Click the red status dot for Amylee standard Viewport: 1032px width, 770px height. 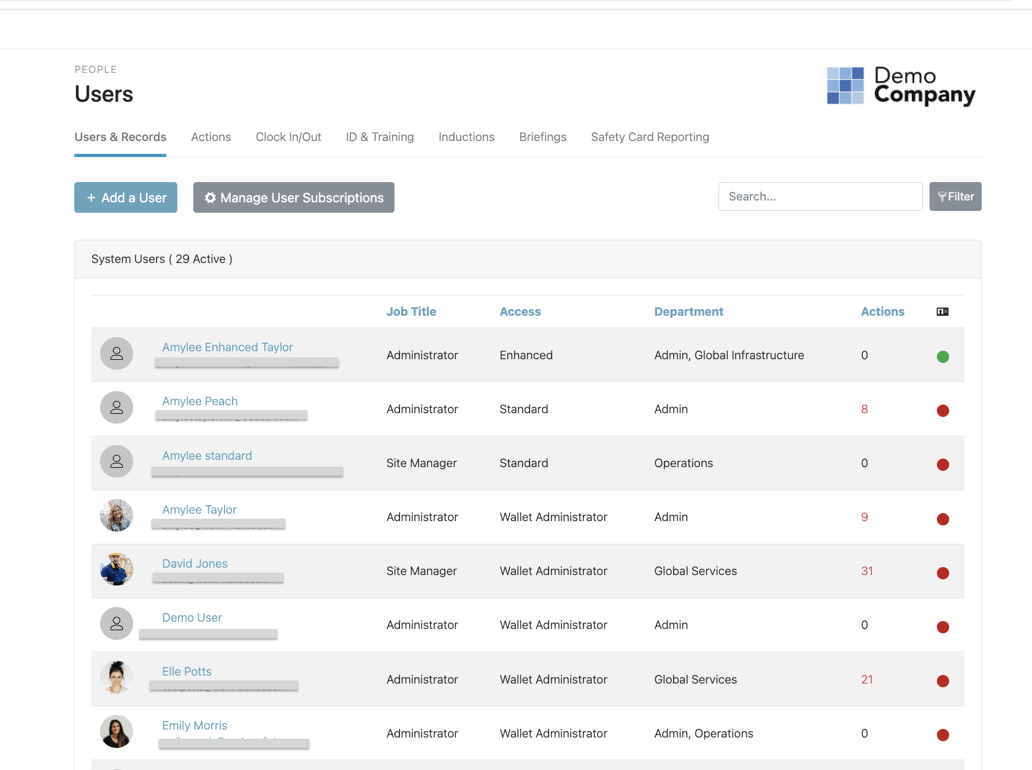point(942,465)
